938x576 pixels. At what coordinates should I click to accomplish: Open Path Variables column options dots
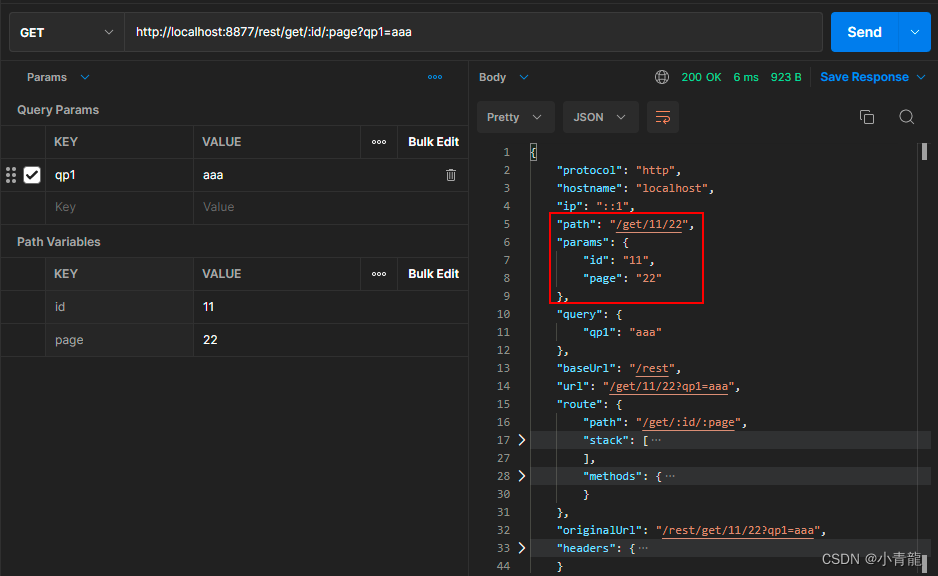point(379,274)
